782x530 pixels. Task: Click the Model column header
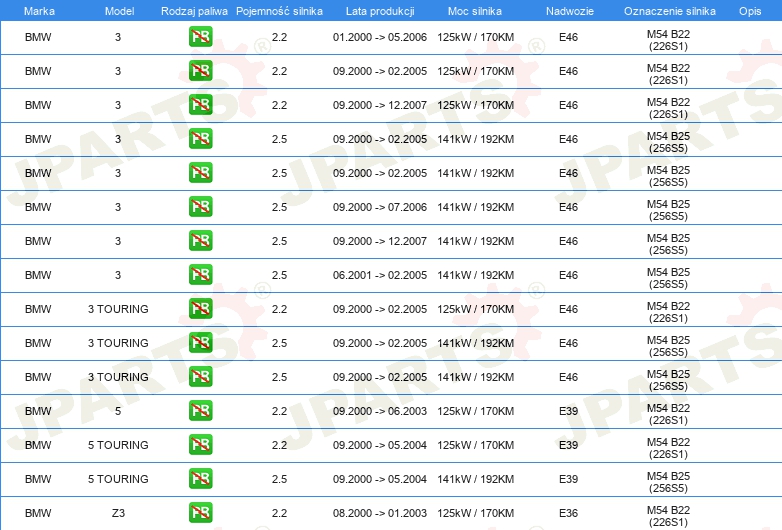coord(119,11)
